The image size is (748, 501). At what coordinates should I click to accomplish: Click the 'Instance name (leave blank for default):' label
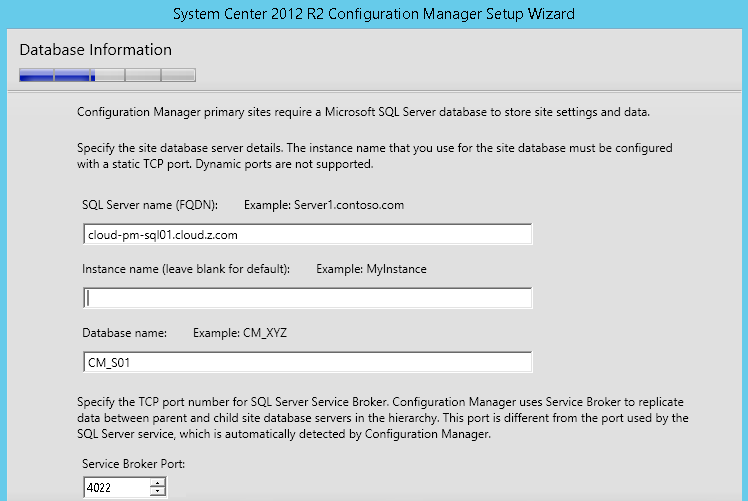tap(186, 269)
